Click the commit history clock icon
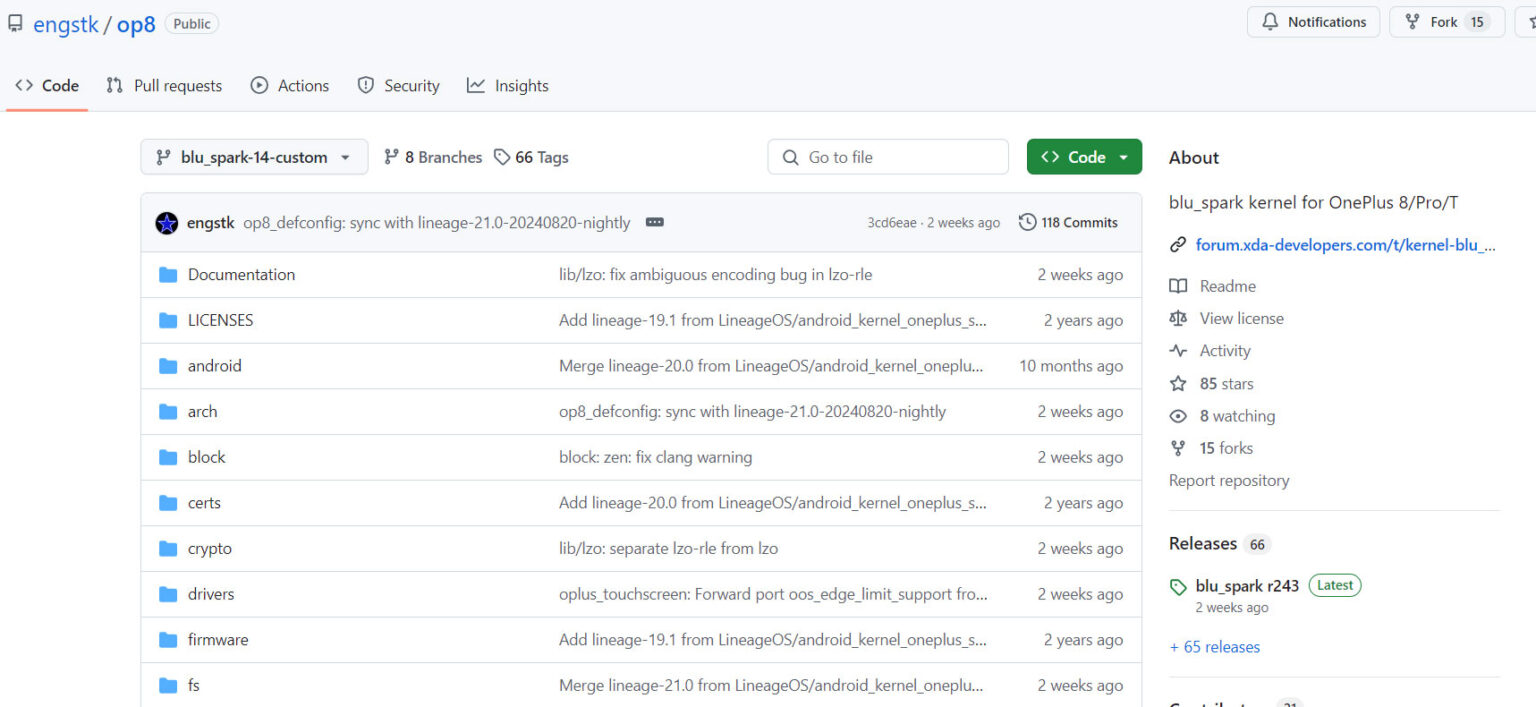1536x707 pixels. pyautogui.click(x=1027, y=223)
